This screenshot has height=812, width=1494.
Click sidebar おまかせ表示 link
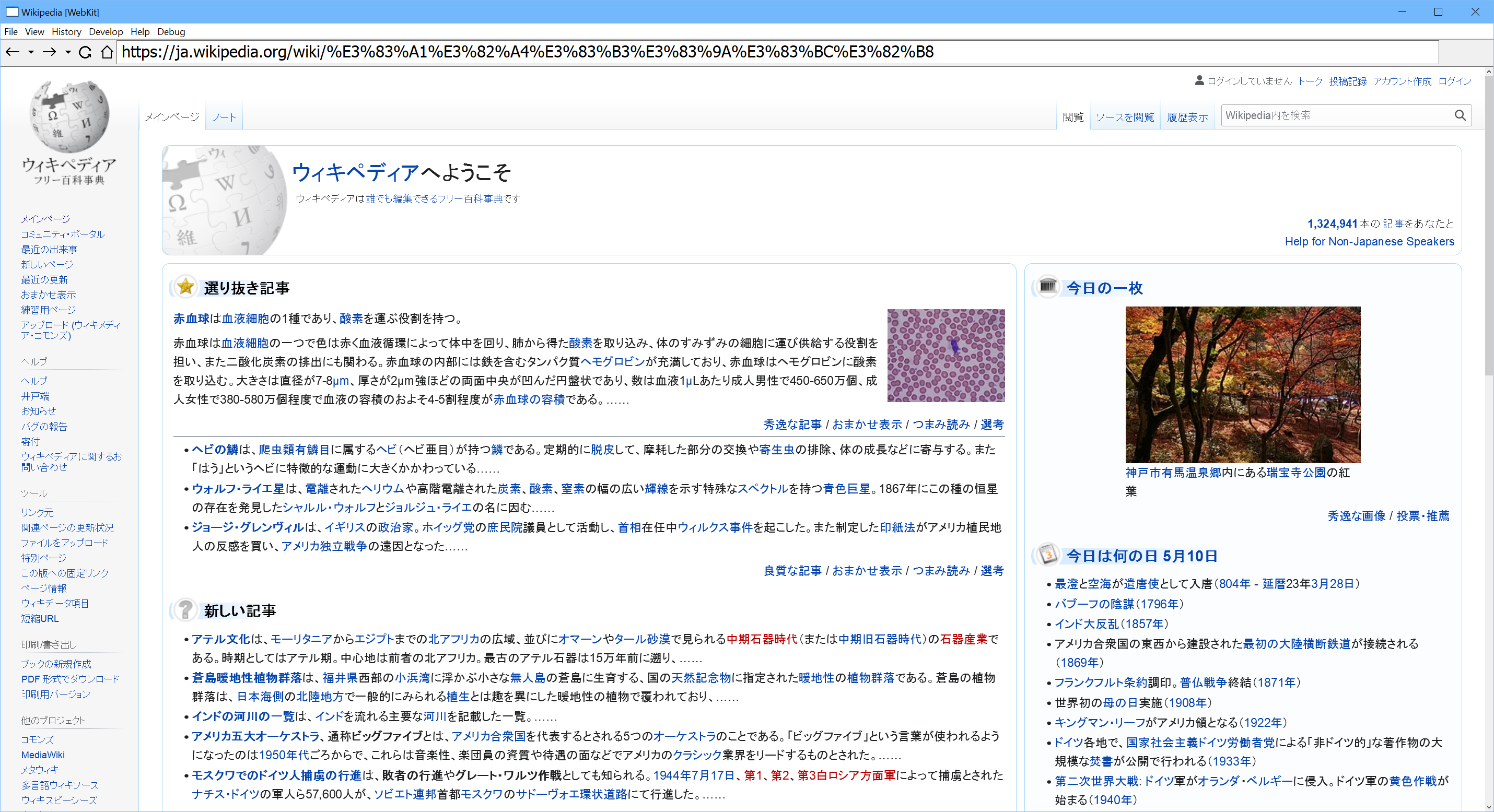tap(48, 295)
